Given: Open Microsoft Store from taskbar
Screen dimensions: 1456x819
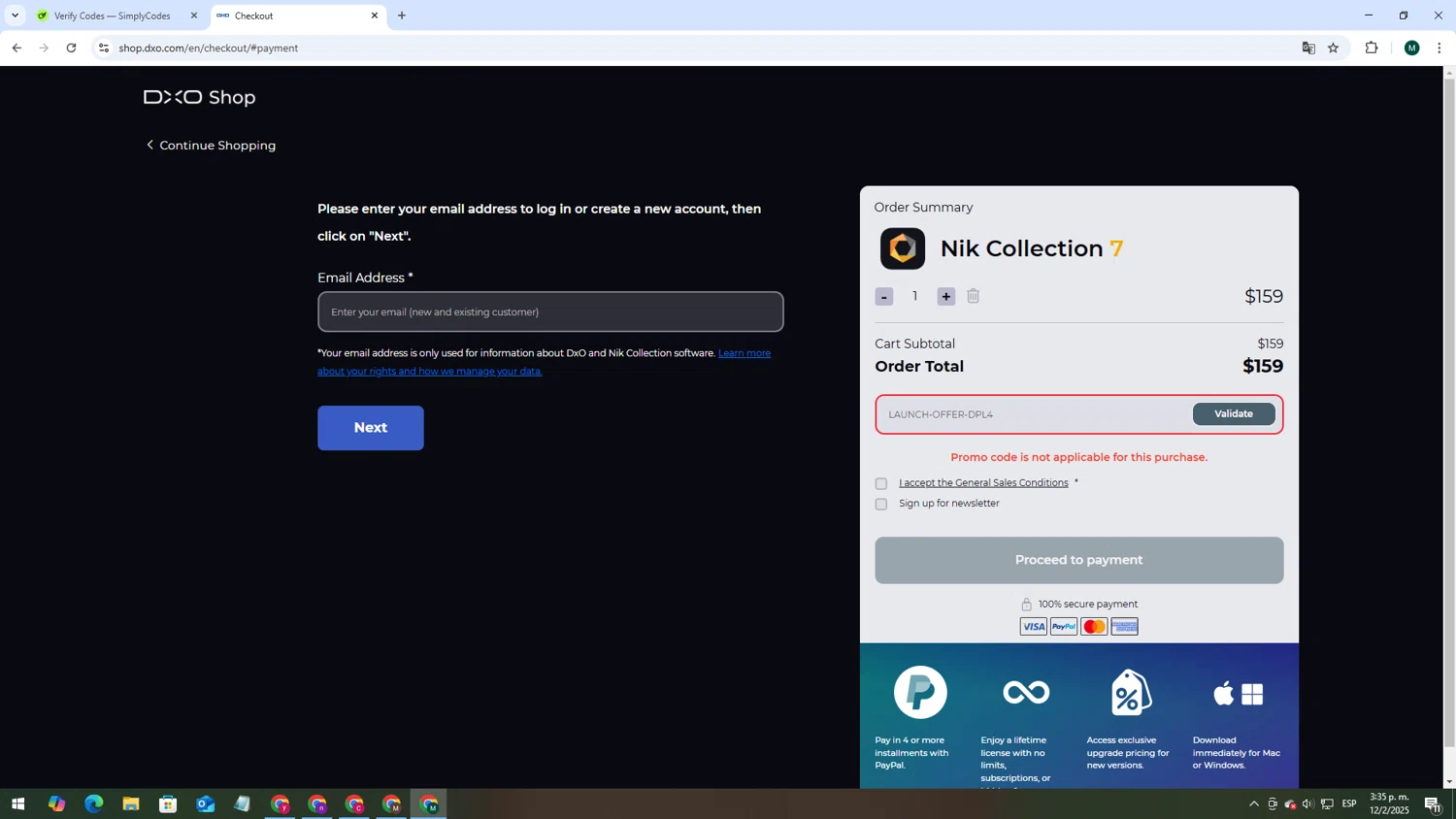Looking at the screenshot, I should (168, 803).
